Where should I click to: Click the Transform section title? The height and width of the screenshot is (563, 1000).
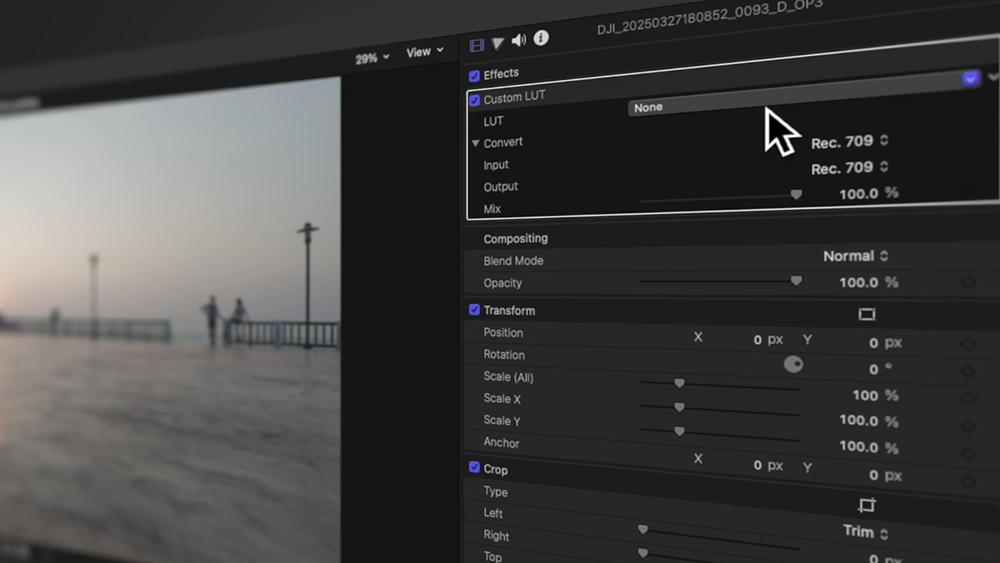pyautogui.click(x=509, y=311)
